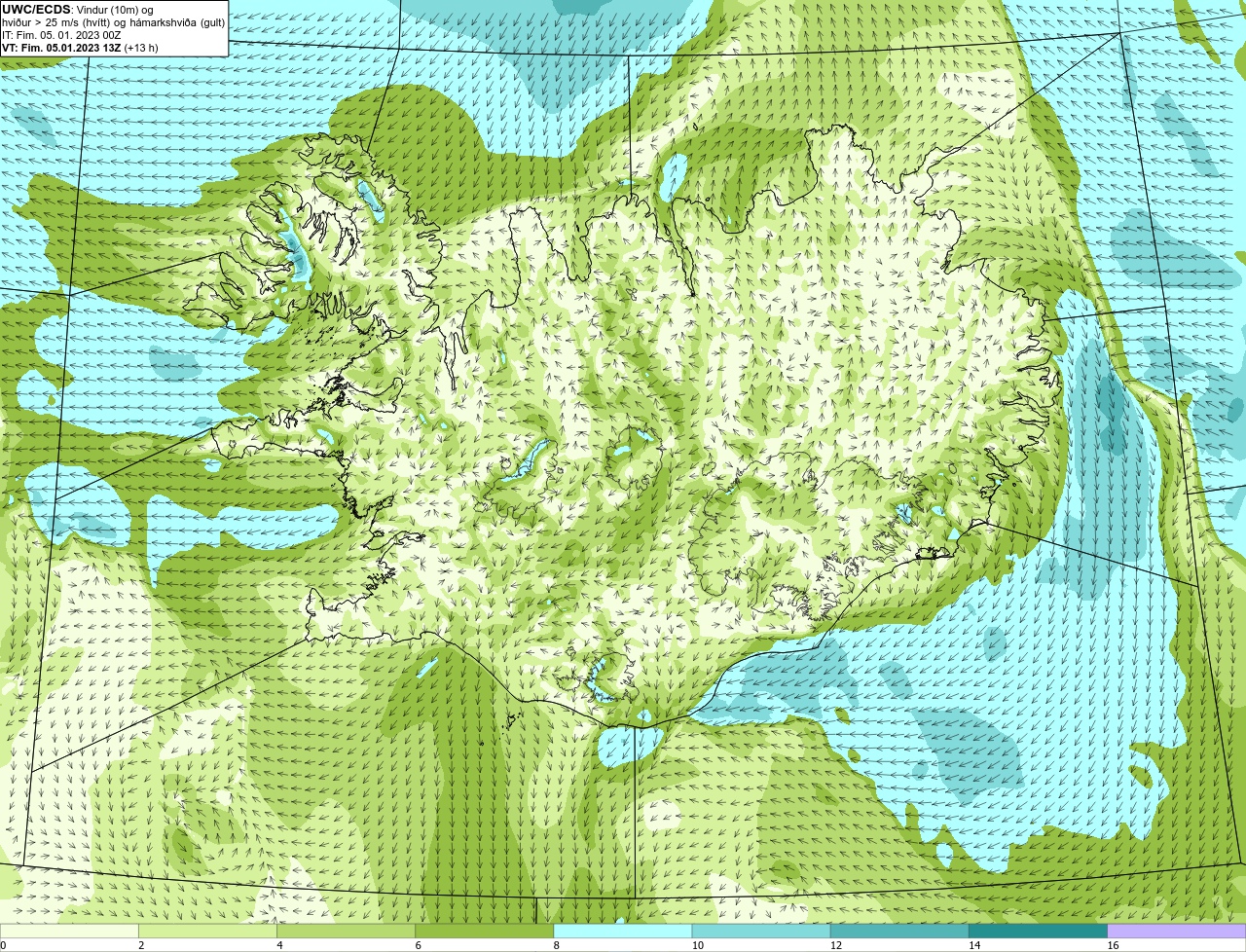This screenshot has width=1246, height=952.
Task: Click the purple above-16 m/s legend swatch
Action: (x=1177, y=932)
